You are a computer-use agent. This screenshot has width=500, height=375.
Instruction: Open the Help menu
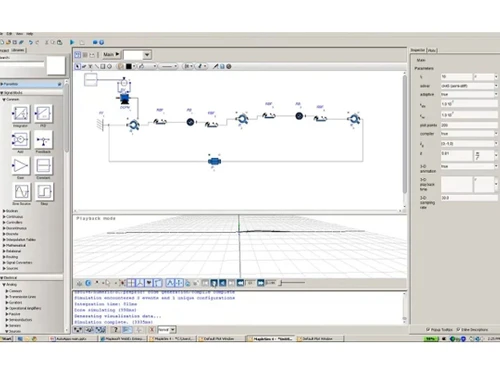(30, 34)
